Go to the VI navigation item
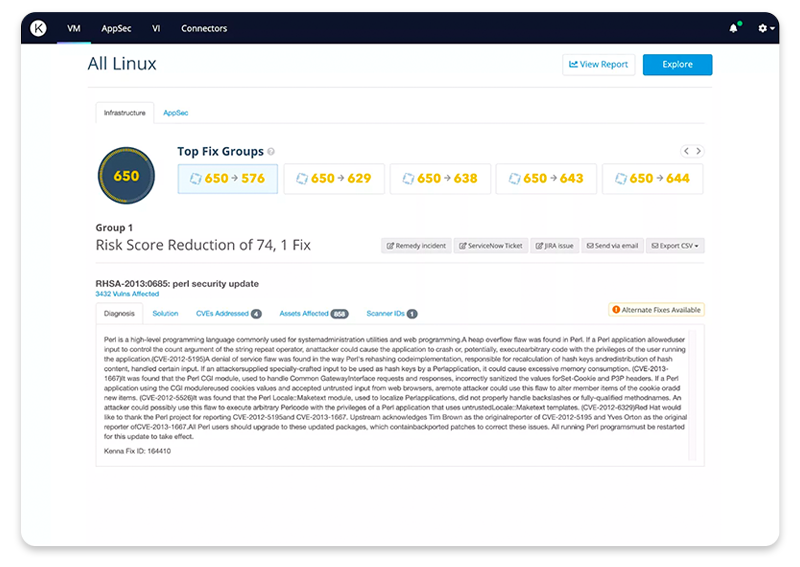This screenshot has width=800, height=567. 156,29
